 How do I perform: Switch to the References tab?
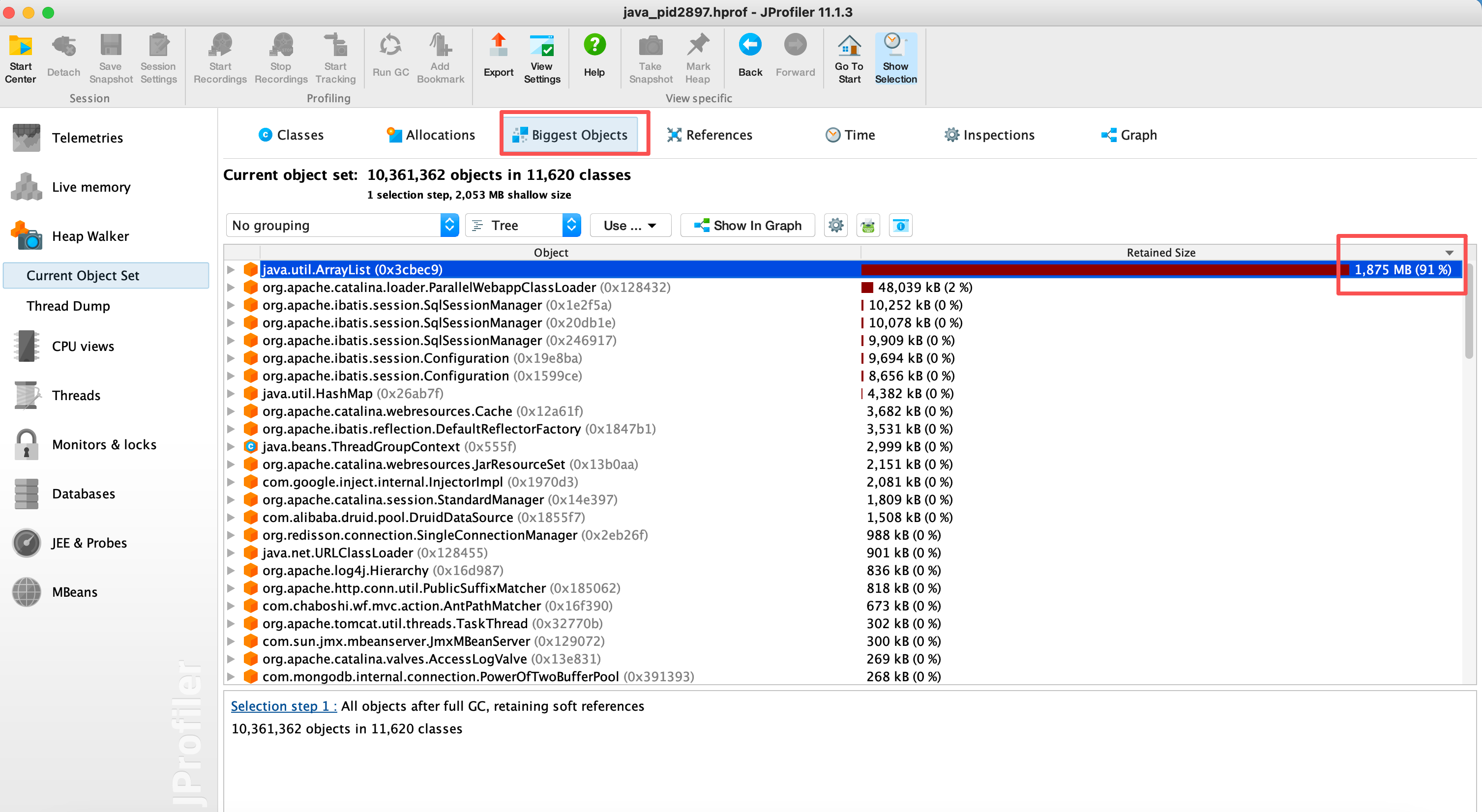coord(710,135)
